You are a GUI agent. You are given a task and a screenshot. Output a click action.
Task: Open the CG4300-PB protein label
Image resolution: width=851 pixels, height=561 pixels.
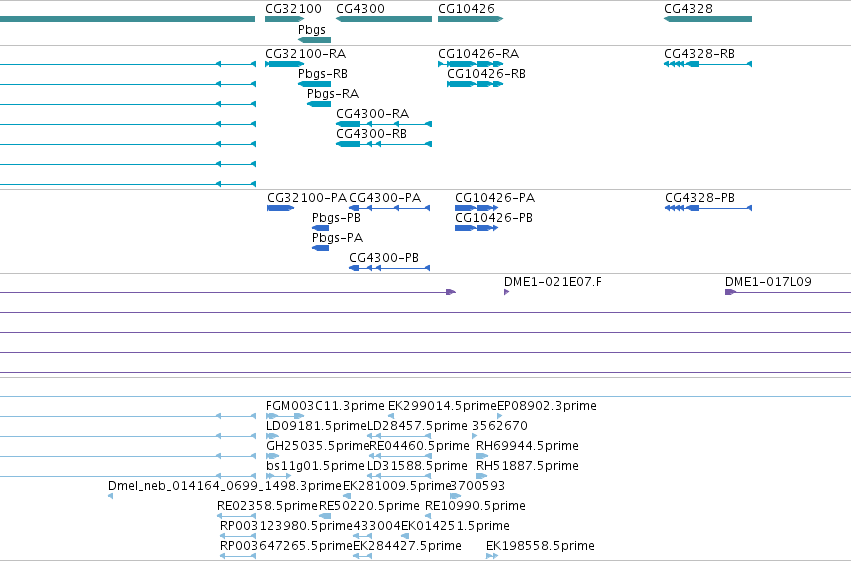(x=384, y=259)
